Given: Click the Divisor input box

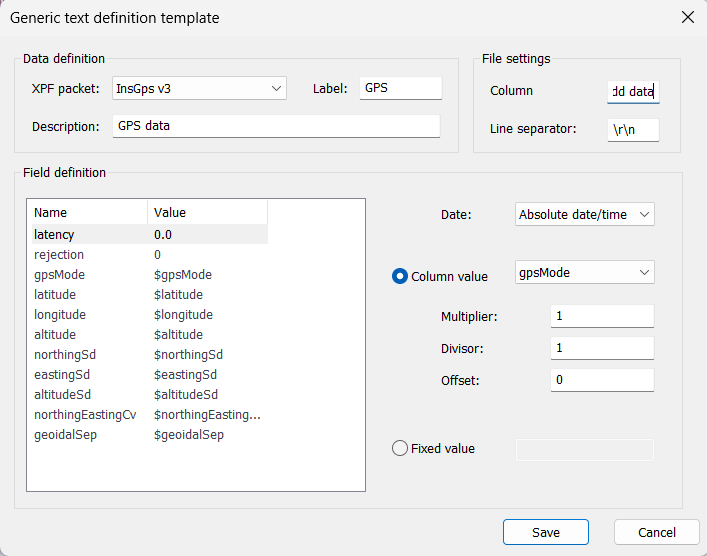Looking at the screenshot, I should 601,348.
